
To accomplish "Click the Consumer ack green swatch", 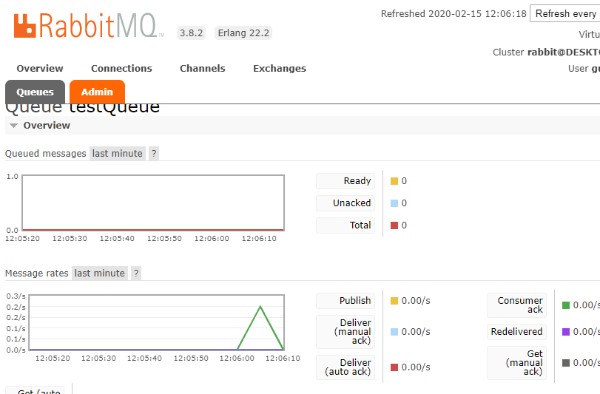I will pyautogui.click(x=566, y=305).
